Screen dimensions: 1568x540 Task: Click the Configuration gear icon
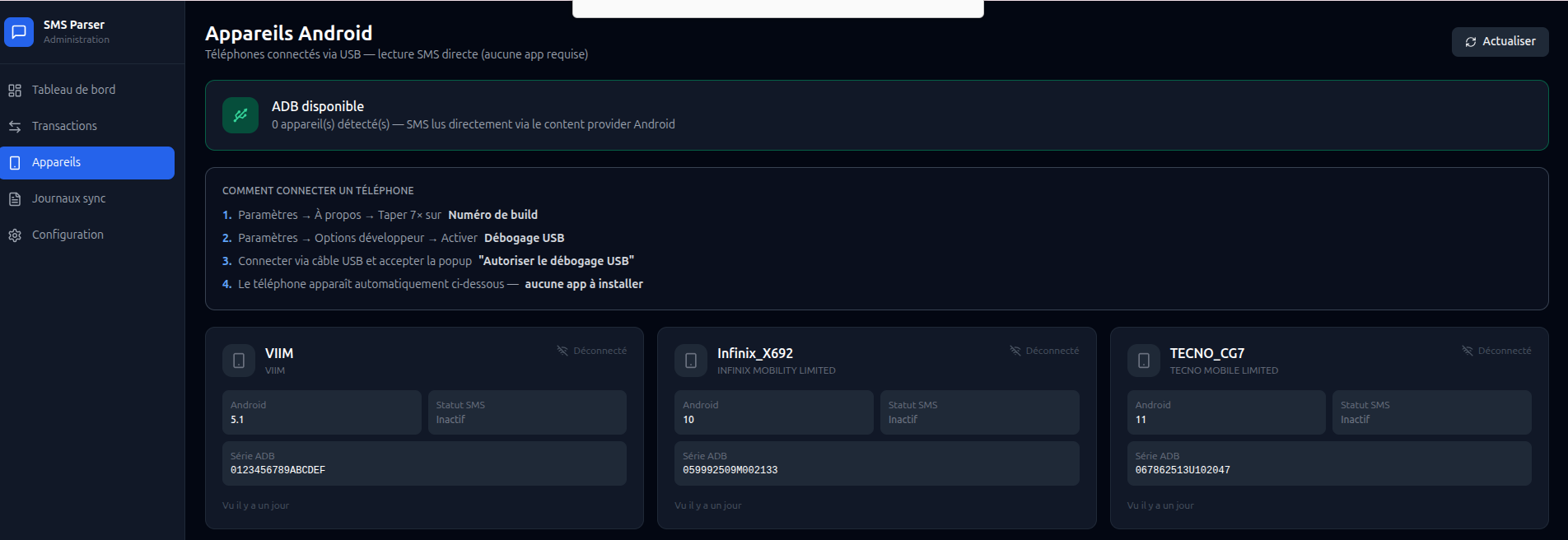tap(15, 235)
